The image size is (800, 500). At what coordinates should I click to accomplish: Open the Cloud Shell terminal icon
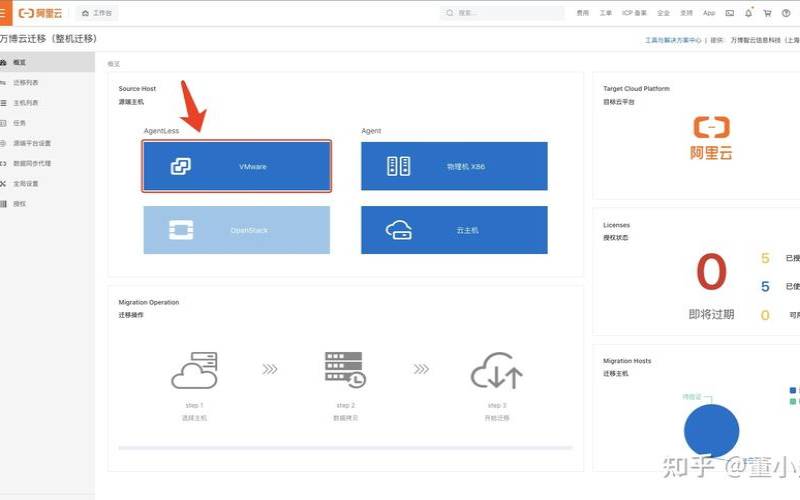pyautogui.click(x=730, y=13)
